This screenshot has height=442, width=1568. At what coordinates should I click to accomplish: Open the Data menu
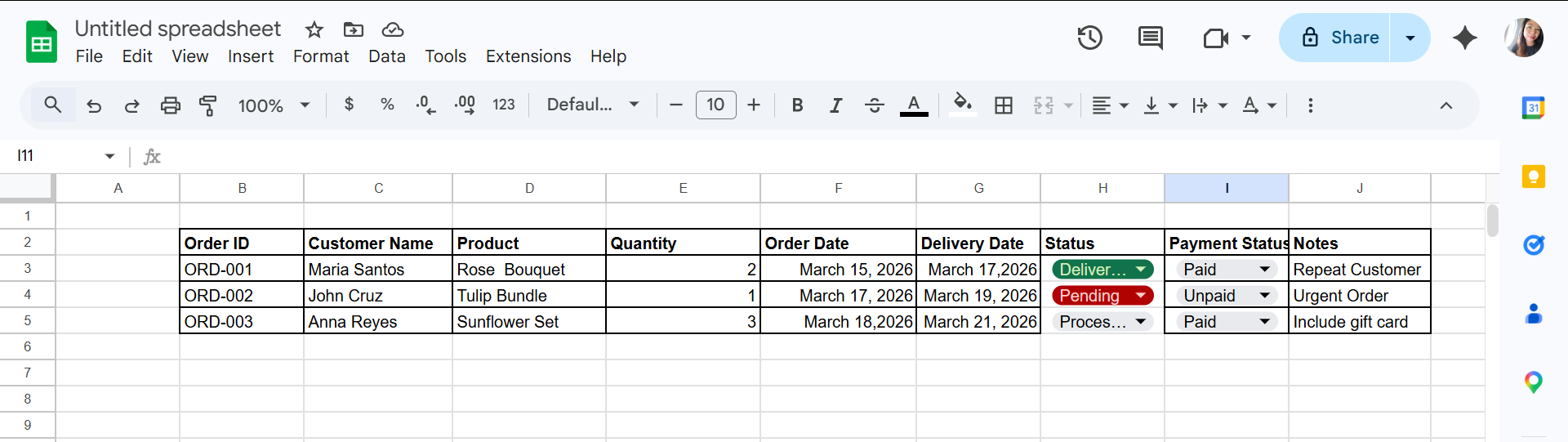pos(386,56)
